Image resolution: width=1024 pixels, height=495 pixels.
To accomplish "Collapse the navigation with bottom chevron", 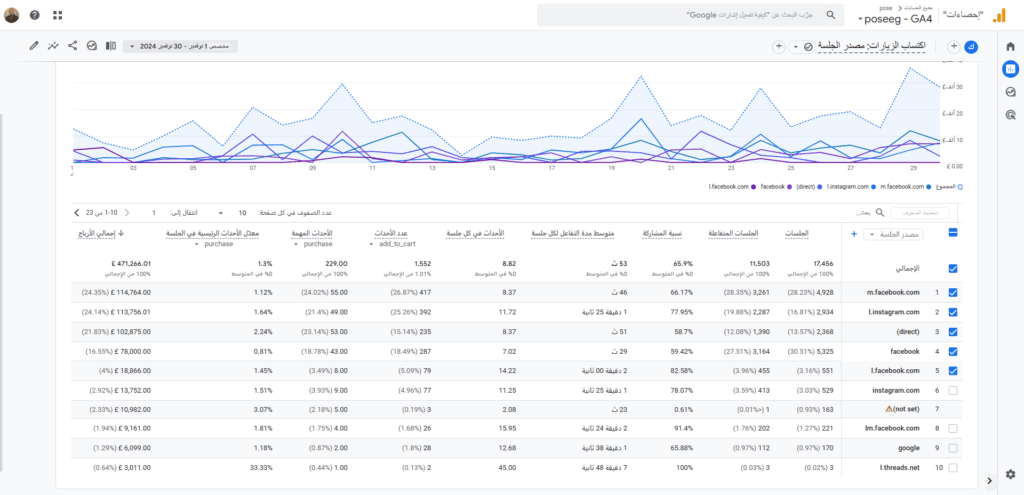I will click(x=989, y=481).
